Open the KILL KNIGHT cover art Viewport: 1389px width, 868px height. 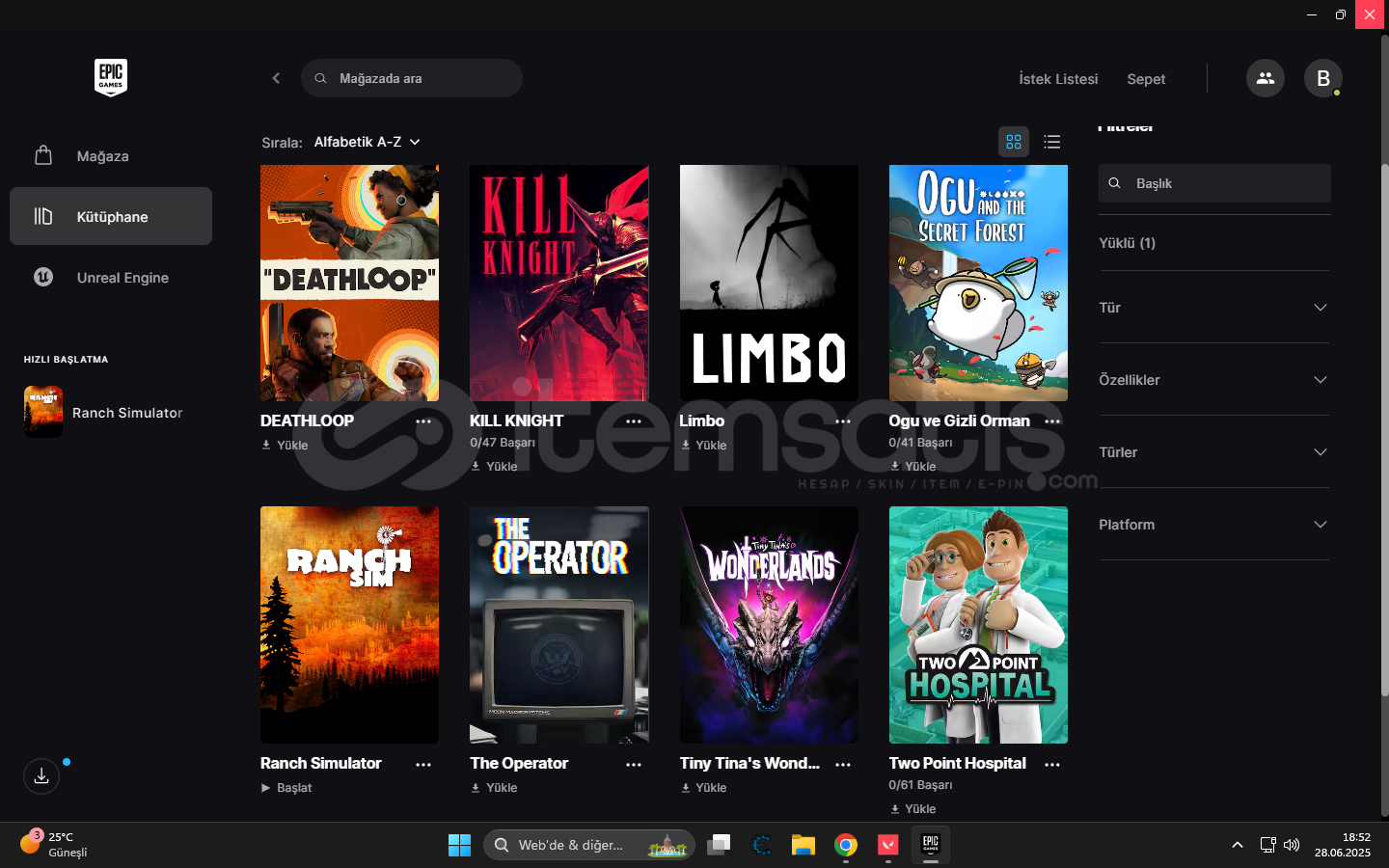click(x=559, y=283)
